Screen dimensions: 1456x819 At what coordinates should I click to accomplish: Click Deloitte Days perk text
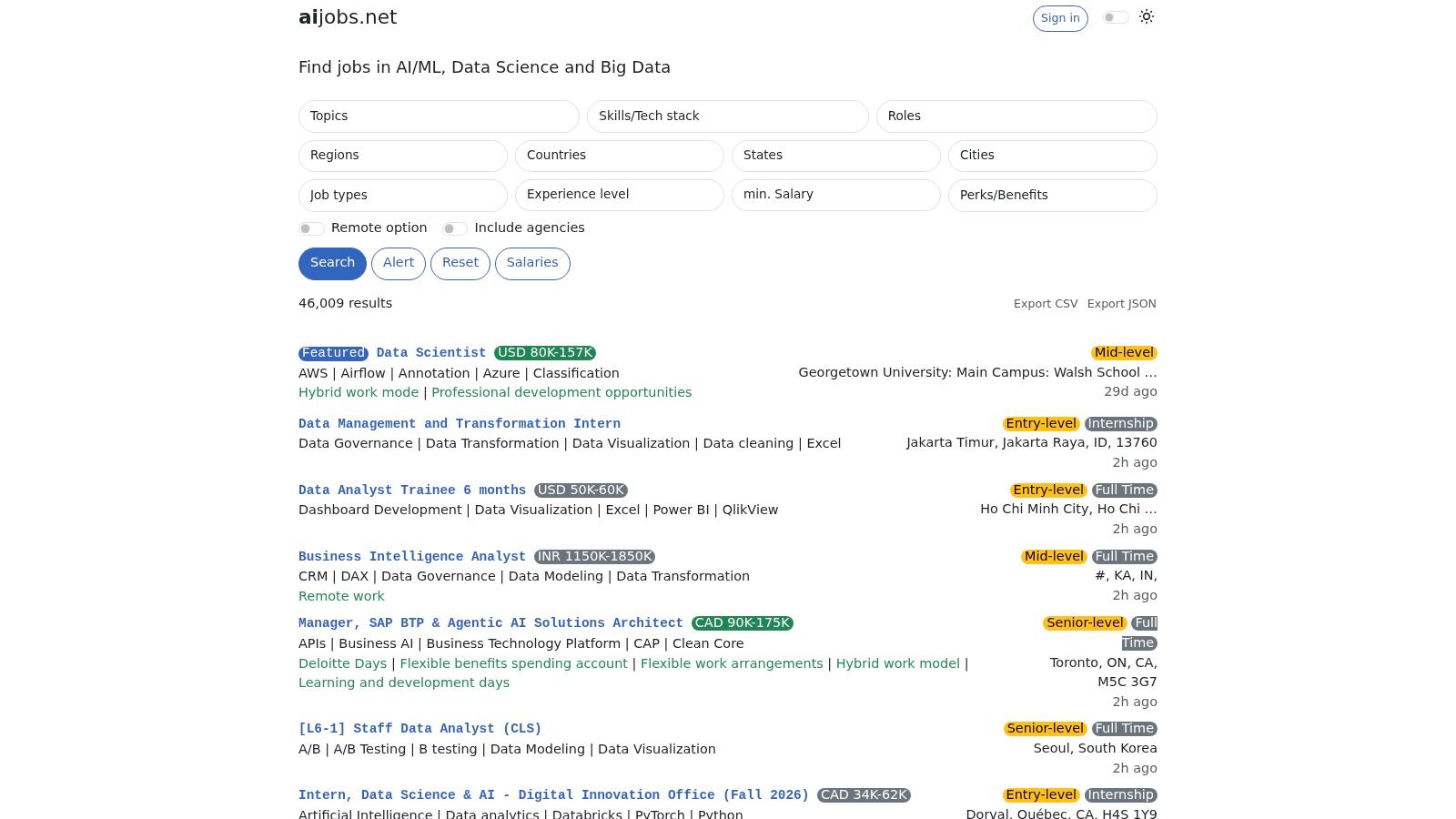tap(342, 664)
